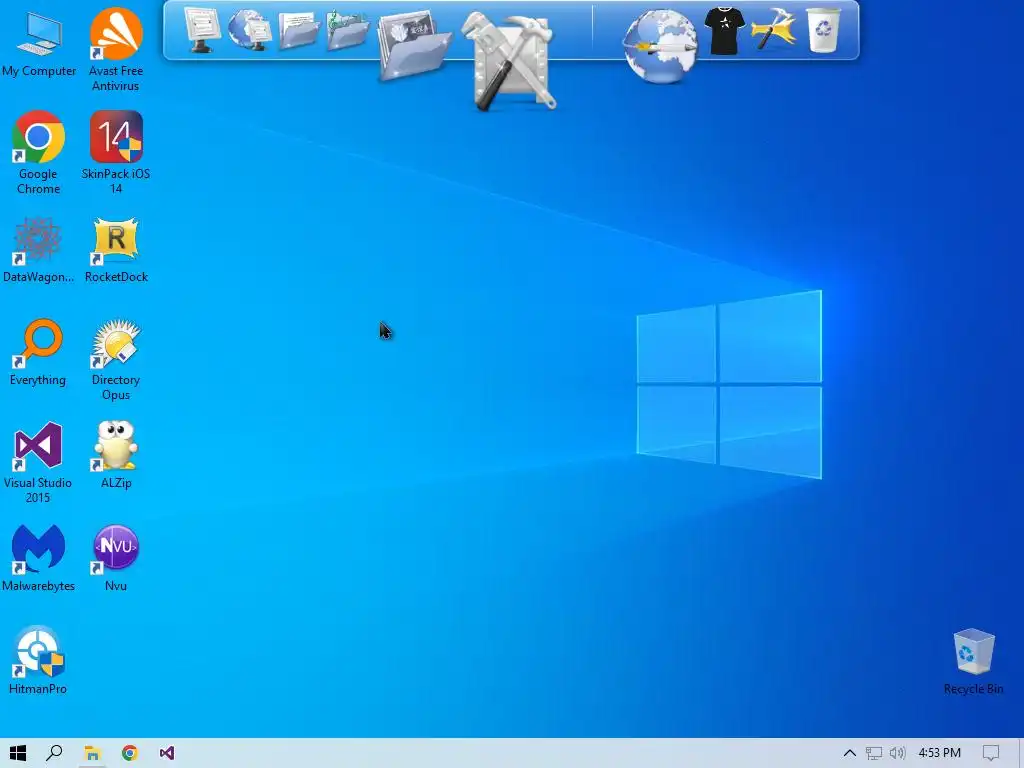1024x768 pixels.
Task: Select the Google Chrome desktop shortcut
Action: pos(38,153)
